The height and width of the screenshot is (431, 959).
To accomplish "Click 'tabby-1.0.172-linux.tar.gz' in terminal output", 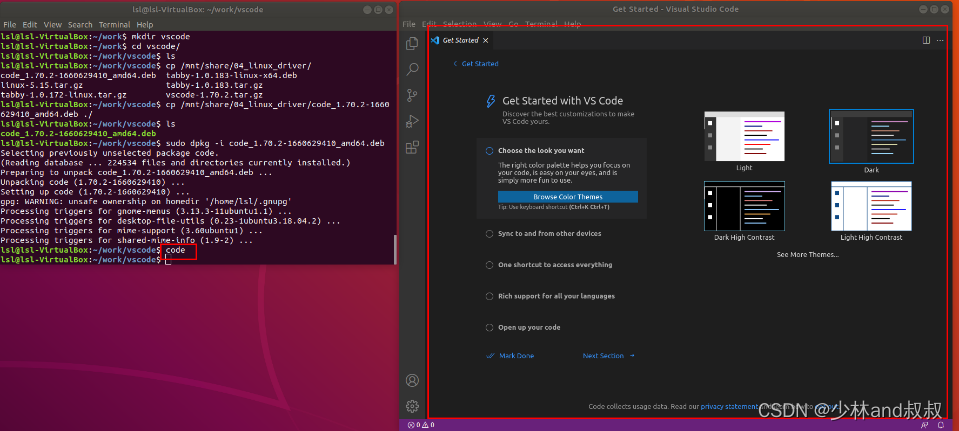I will (x=64, y=95).
